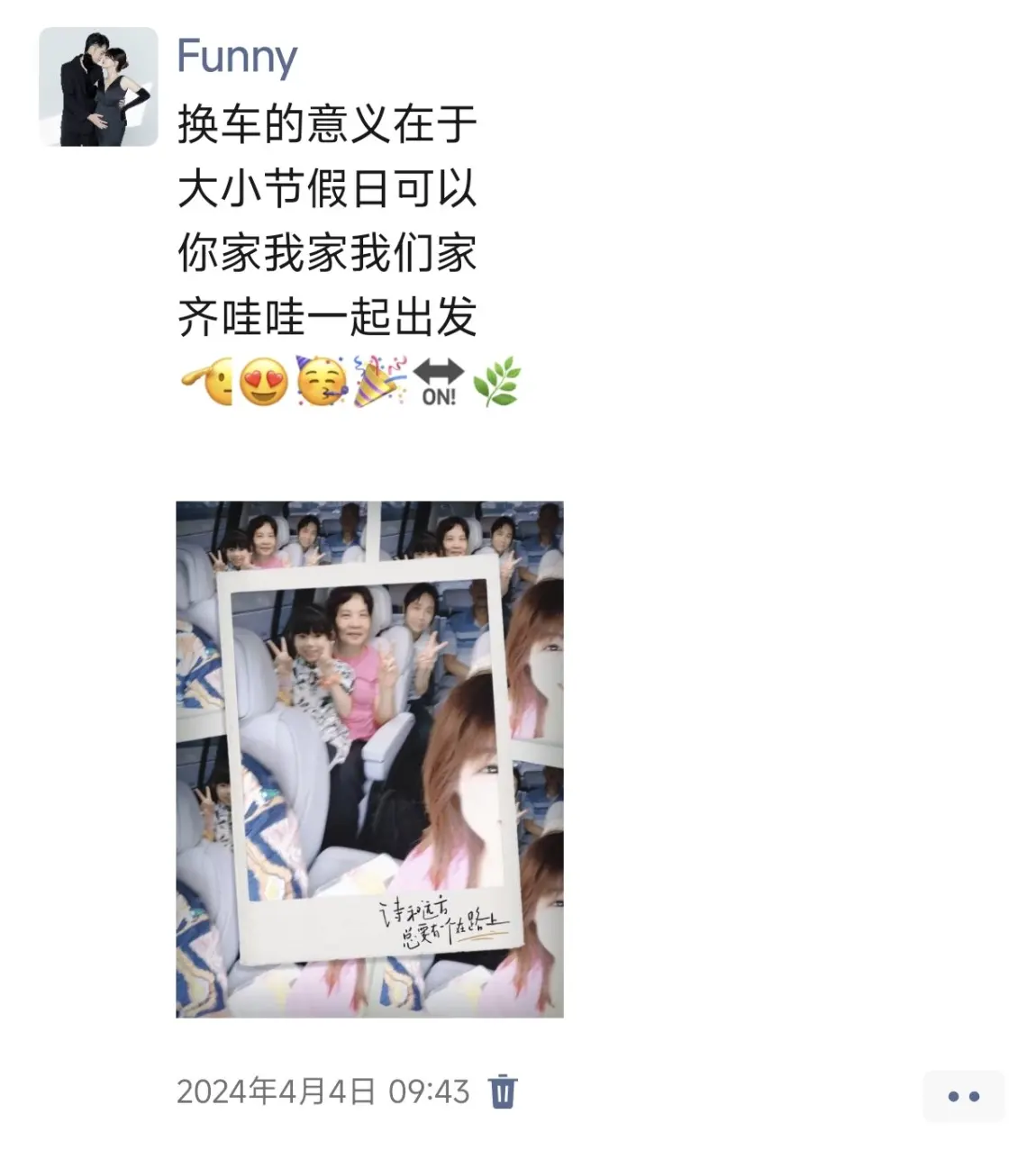Select text line 换车的意义在于
Viewport: 1036px width, 1168px height.
[327, 123]
